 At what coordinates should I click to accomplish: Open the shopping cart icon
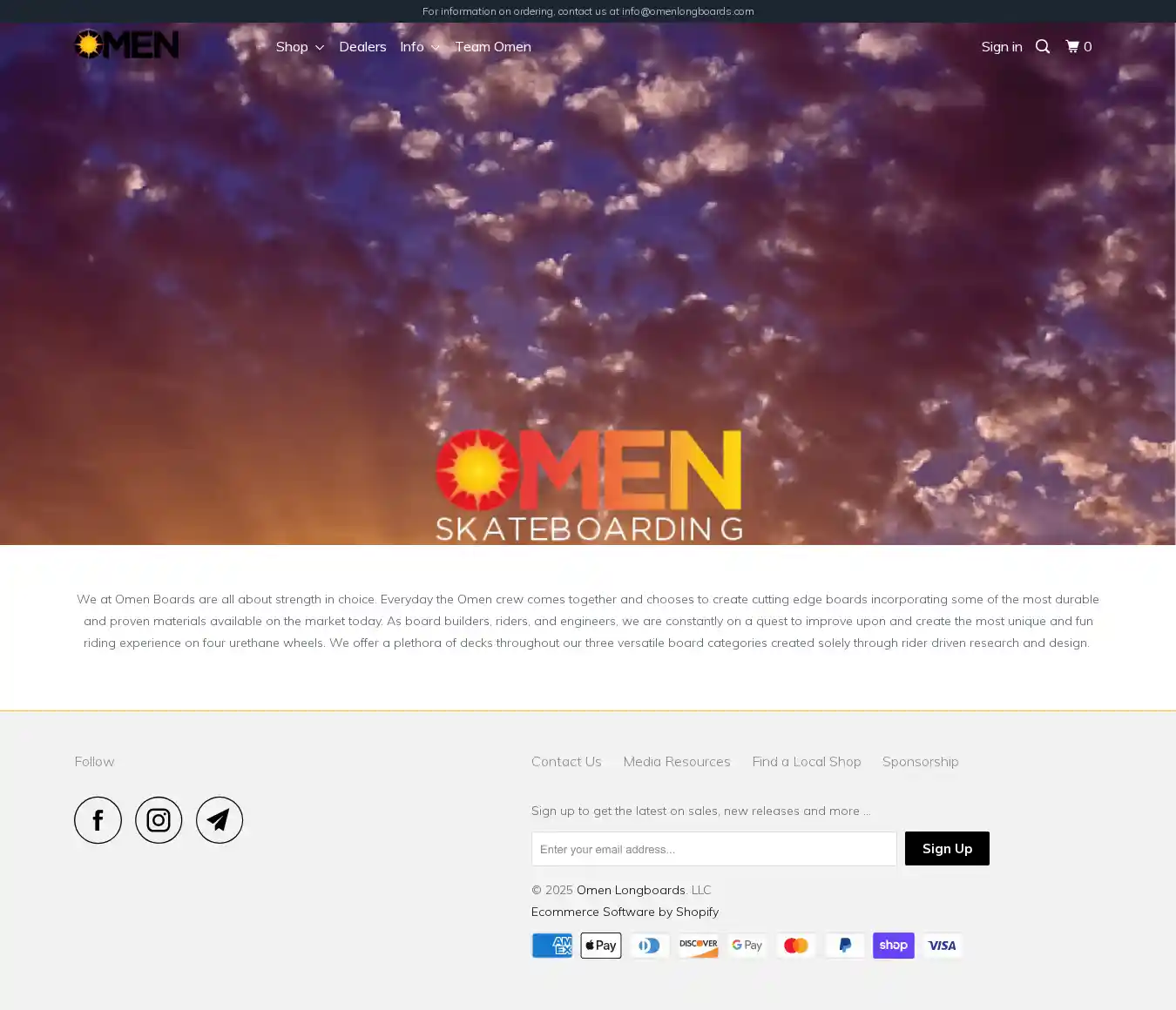(1078, 47)
